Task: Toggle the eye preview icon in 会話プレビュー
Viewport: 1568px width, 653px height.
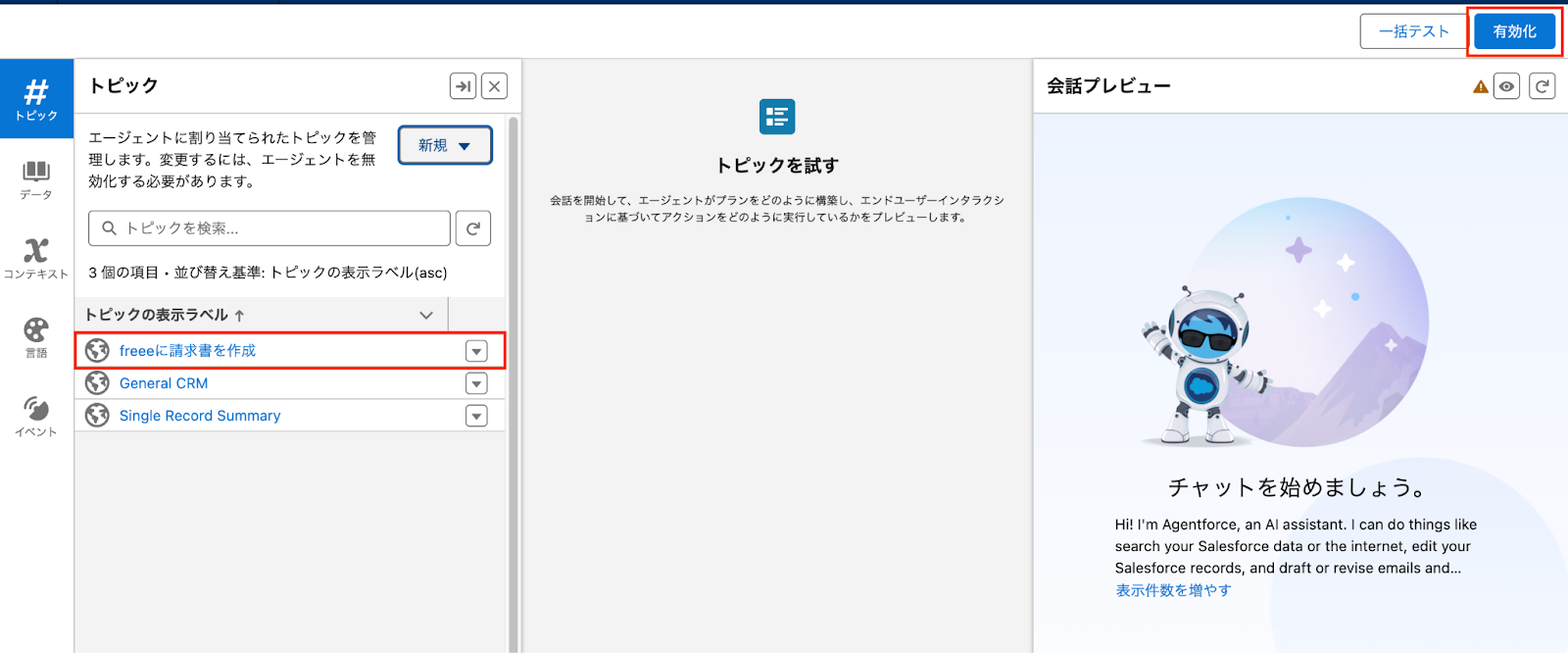Action: [x=1506, y=86]
